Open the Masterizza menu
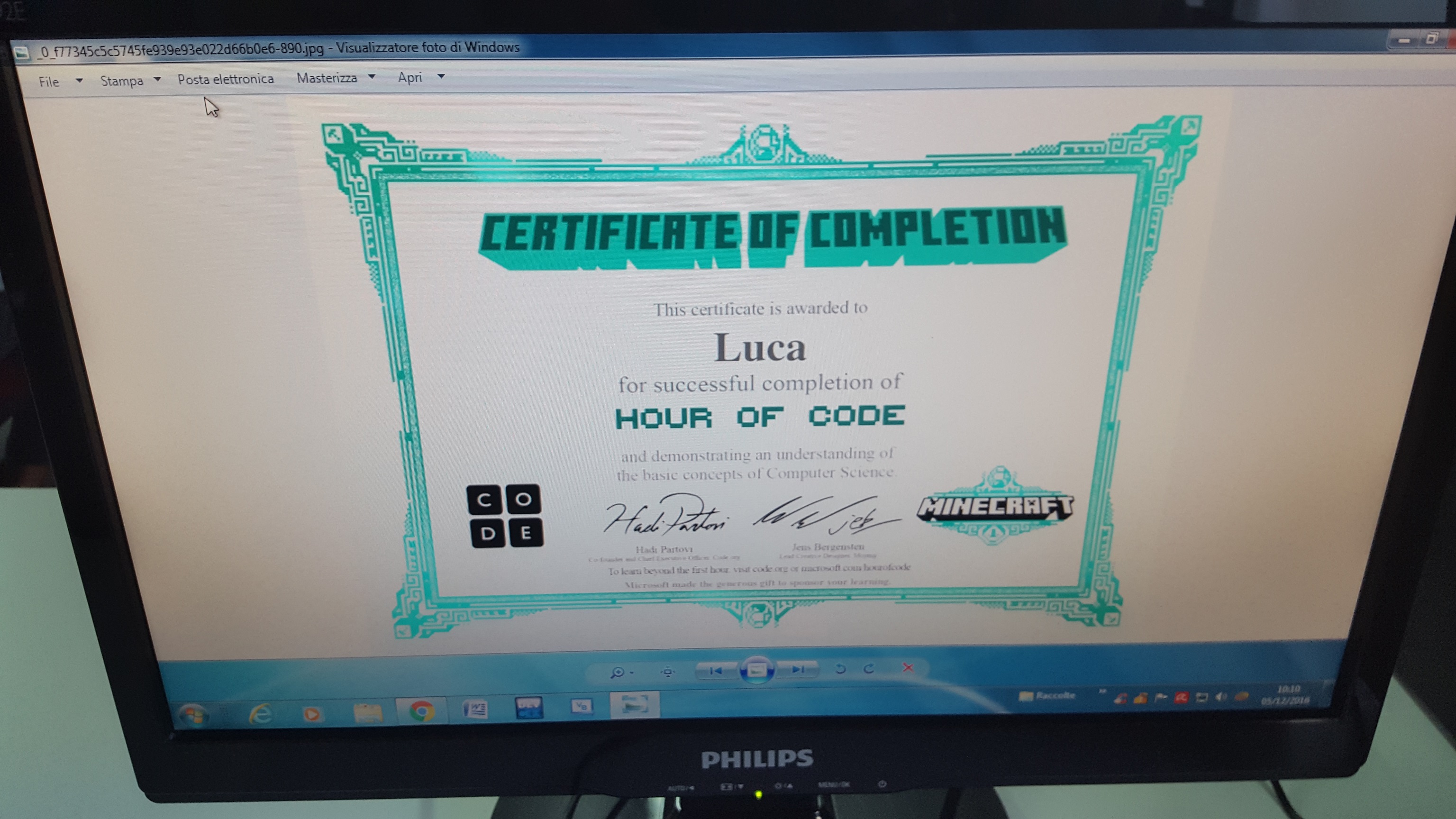This screenshot has width=1456, height=819. [x=327, y=78]
